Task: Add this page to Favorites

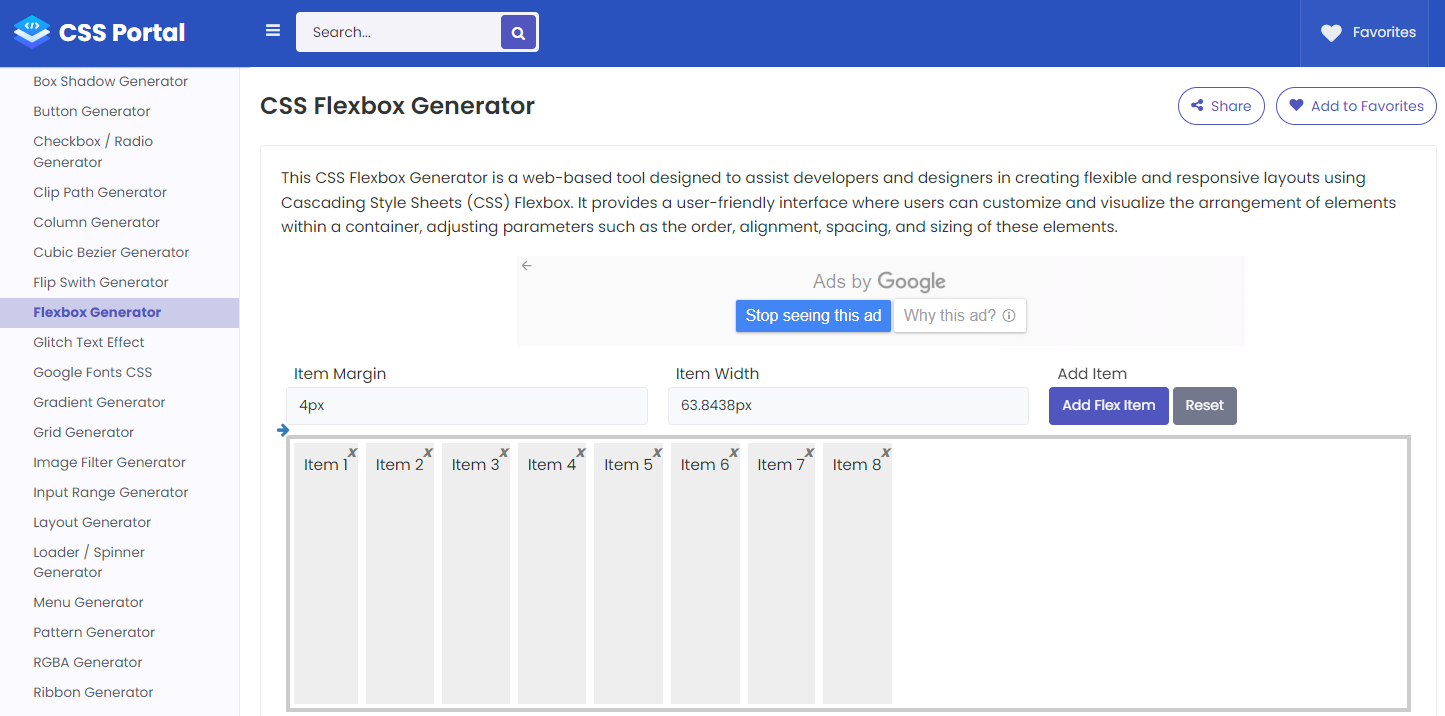Action: (1356, 106)
